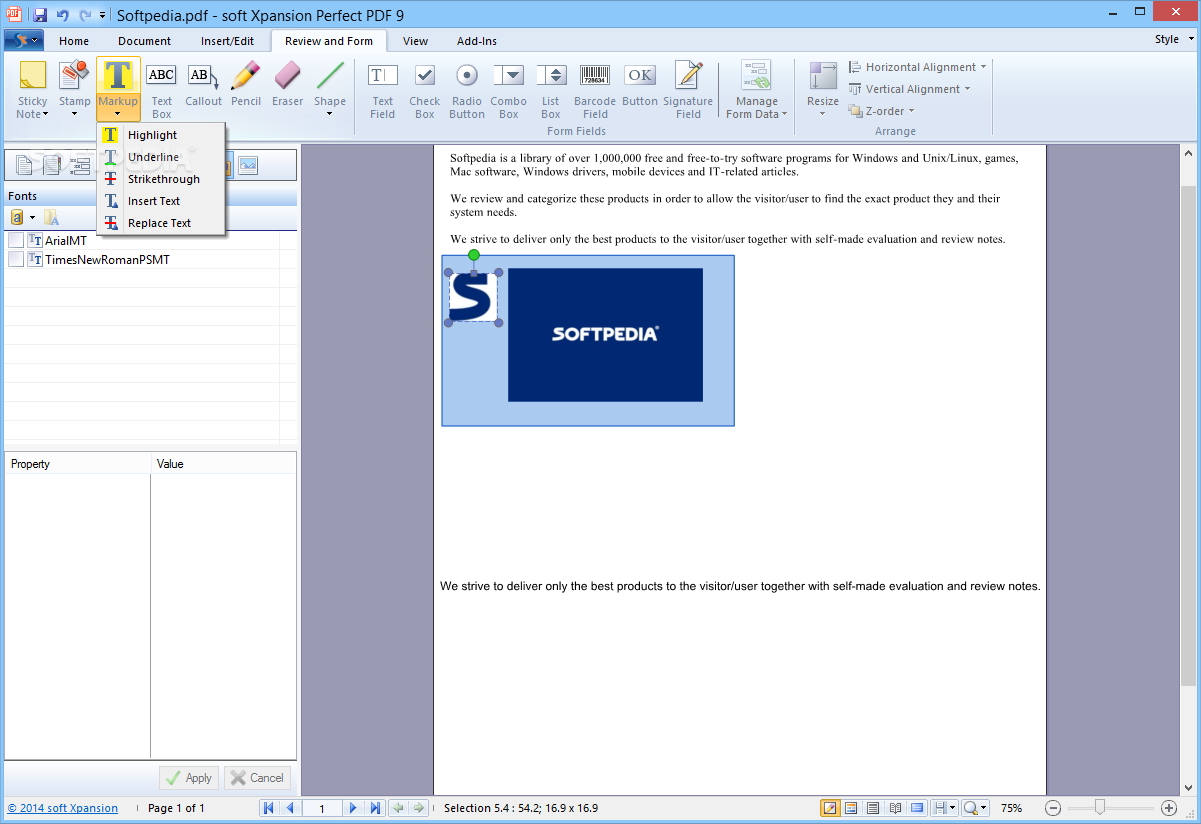
Task: Insert a Combo Box form field
Action: [509, 90]
